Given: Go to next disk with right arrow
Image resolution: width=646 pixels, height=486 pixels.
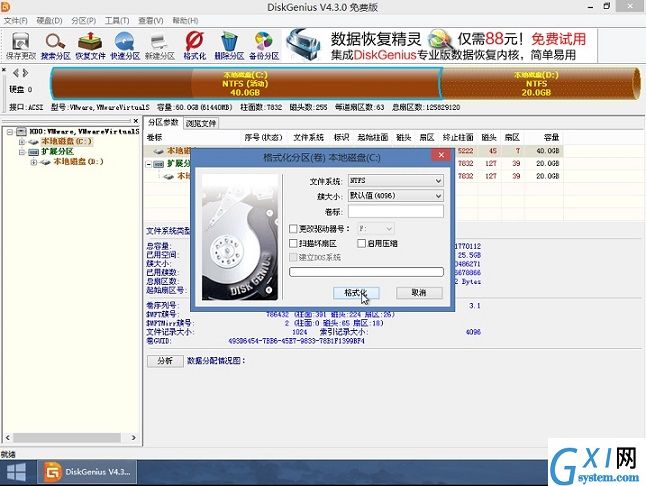Looking at the screenshot, I should (x=26, y=73).
